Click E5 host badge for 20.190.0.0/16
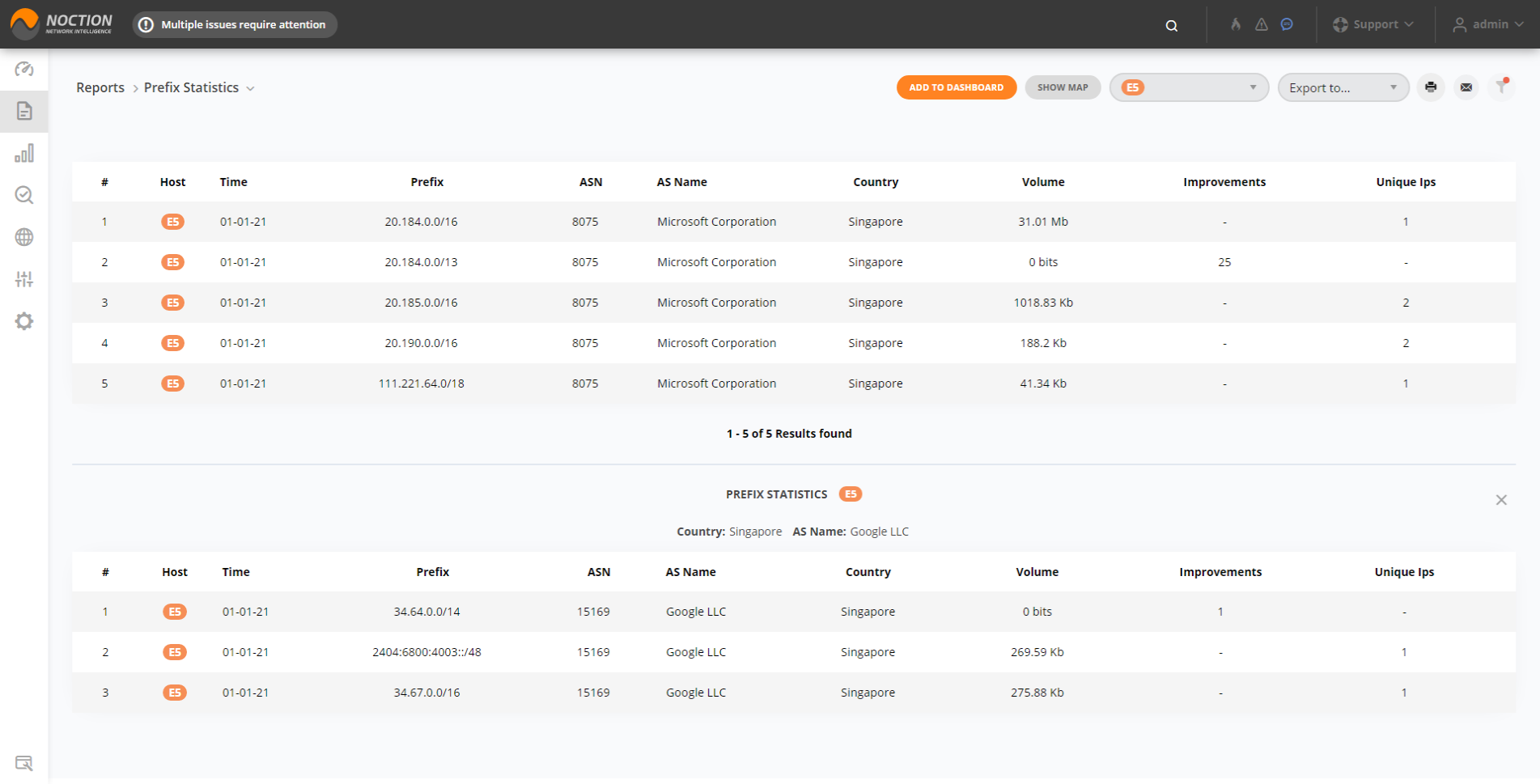Image resolution: width=1540 pixels, height=784 pixels. (x=172, y=343)
